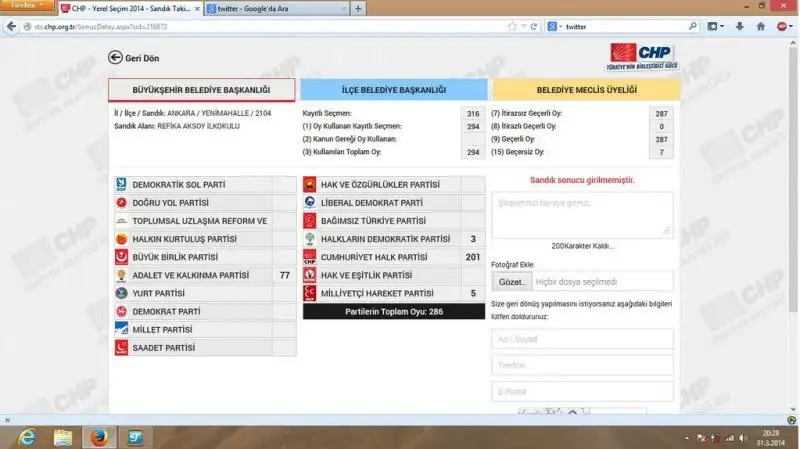Click the Demokrat Parti logo
The height and width of the screenshot is (449, 800).
click(x=121, y=311)
